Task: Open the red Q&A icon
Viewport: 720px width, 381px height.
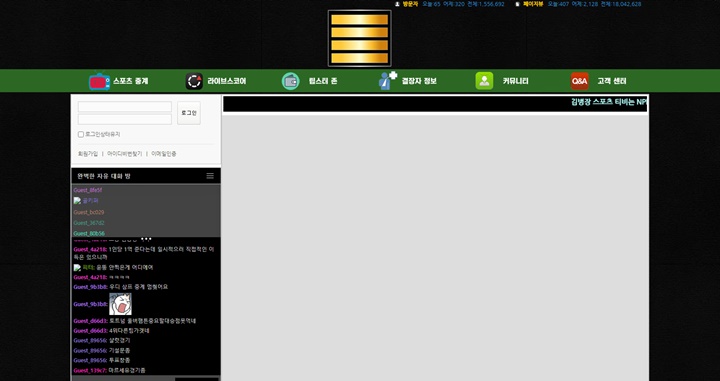Action: tap(579, 81)
